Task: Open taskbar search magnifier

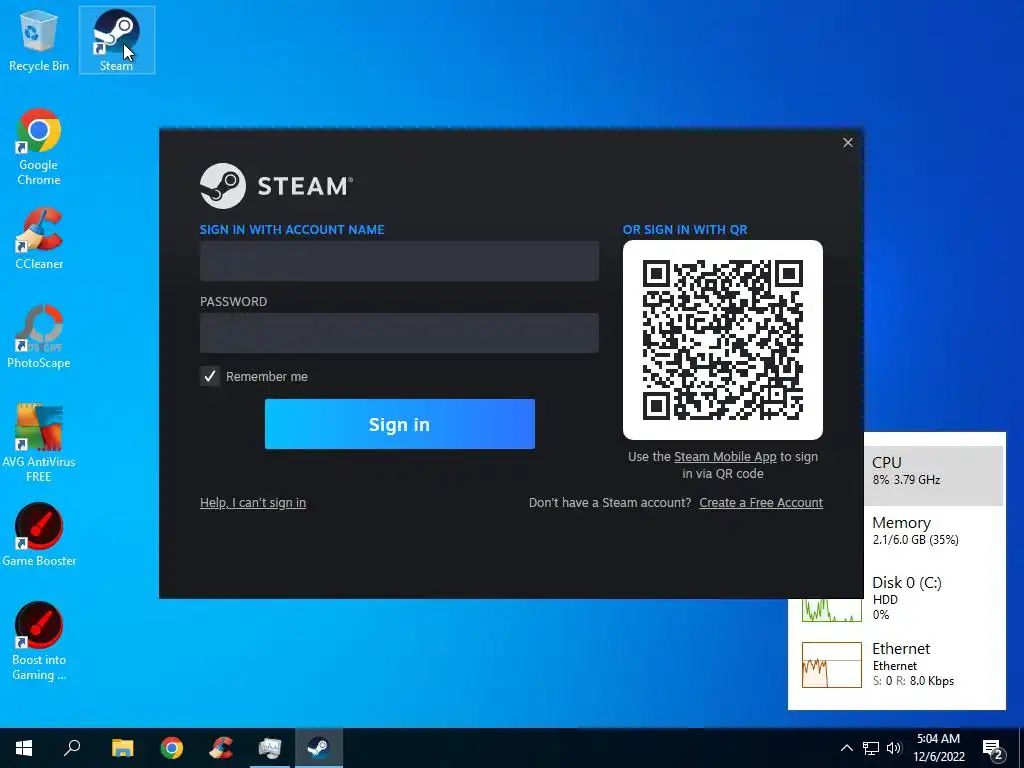Action: (72, 748)
